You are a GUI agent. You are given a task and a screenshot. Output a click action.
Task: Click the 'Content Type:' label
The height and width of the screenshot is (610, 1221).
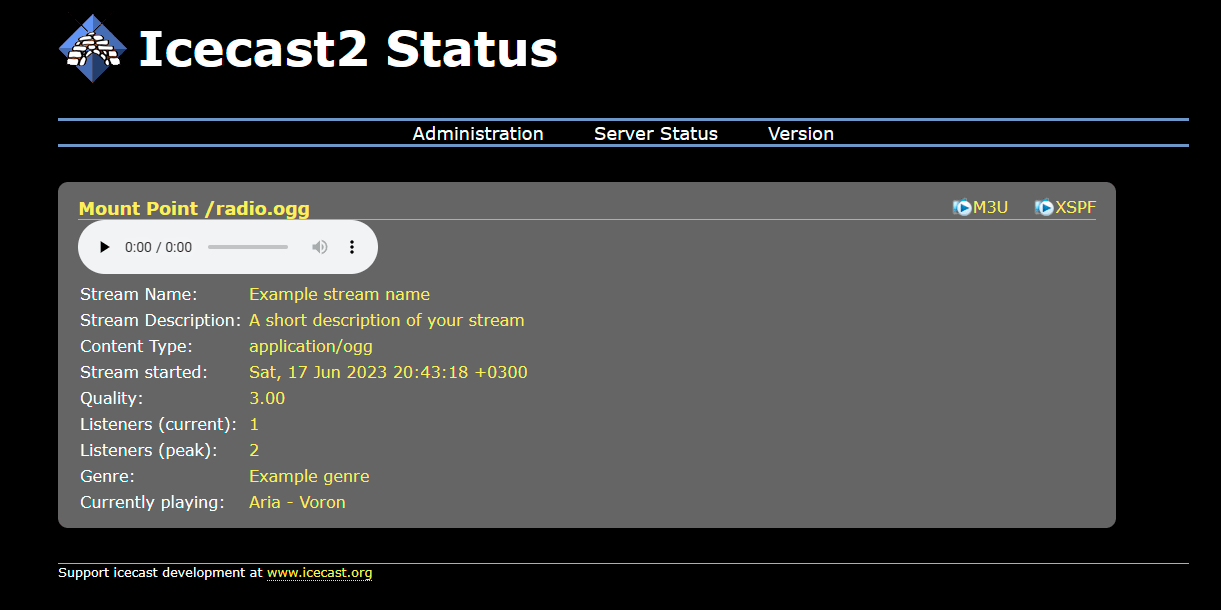(136, 346)
